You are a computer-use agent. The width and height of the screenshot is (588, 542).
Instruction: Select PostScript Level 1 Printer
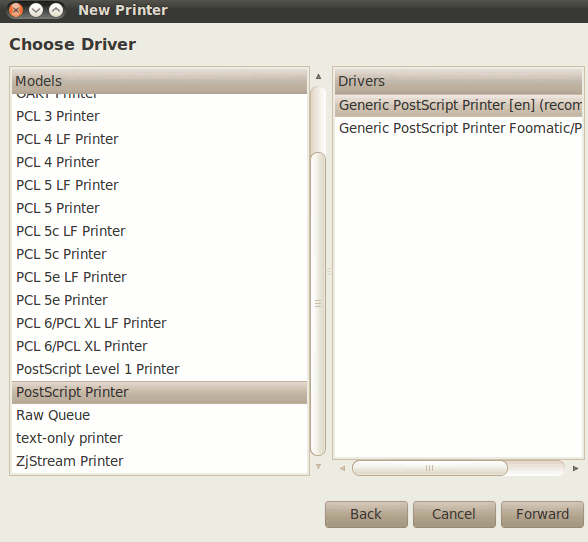(159, 369)
